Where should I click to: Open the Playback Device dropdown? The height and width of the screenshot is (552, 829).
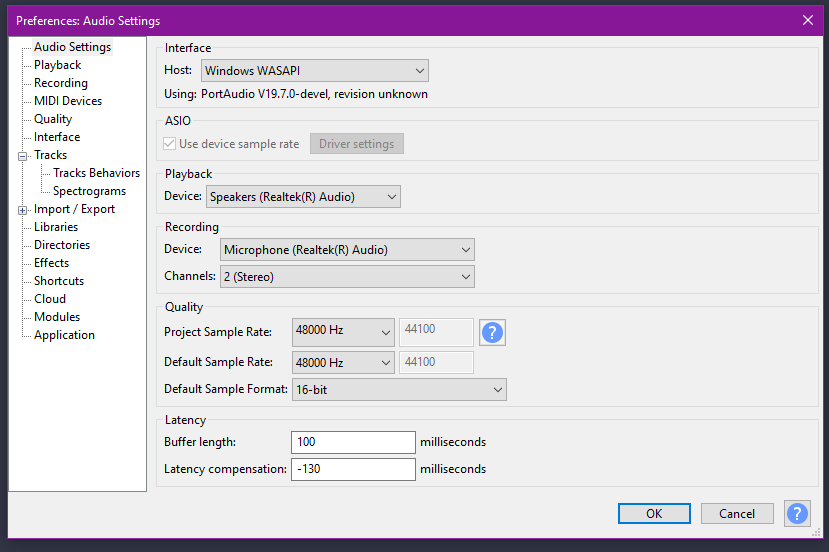click(303, 197)
